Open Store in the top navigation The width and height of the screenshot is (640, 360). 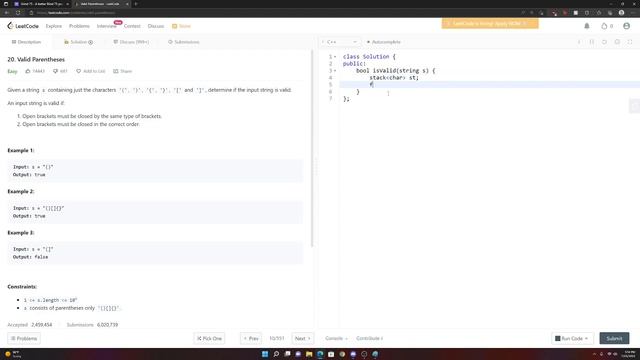coord(181,26)
